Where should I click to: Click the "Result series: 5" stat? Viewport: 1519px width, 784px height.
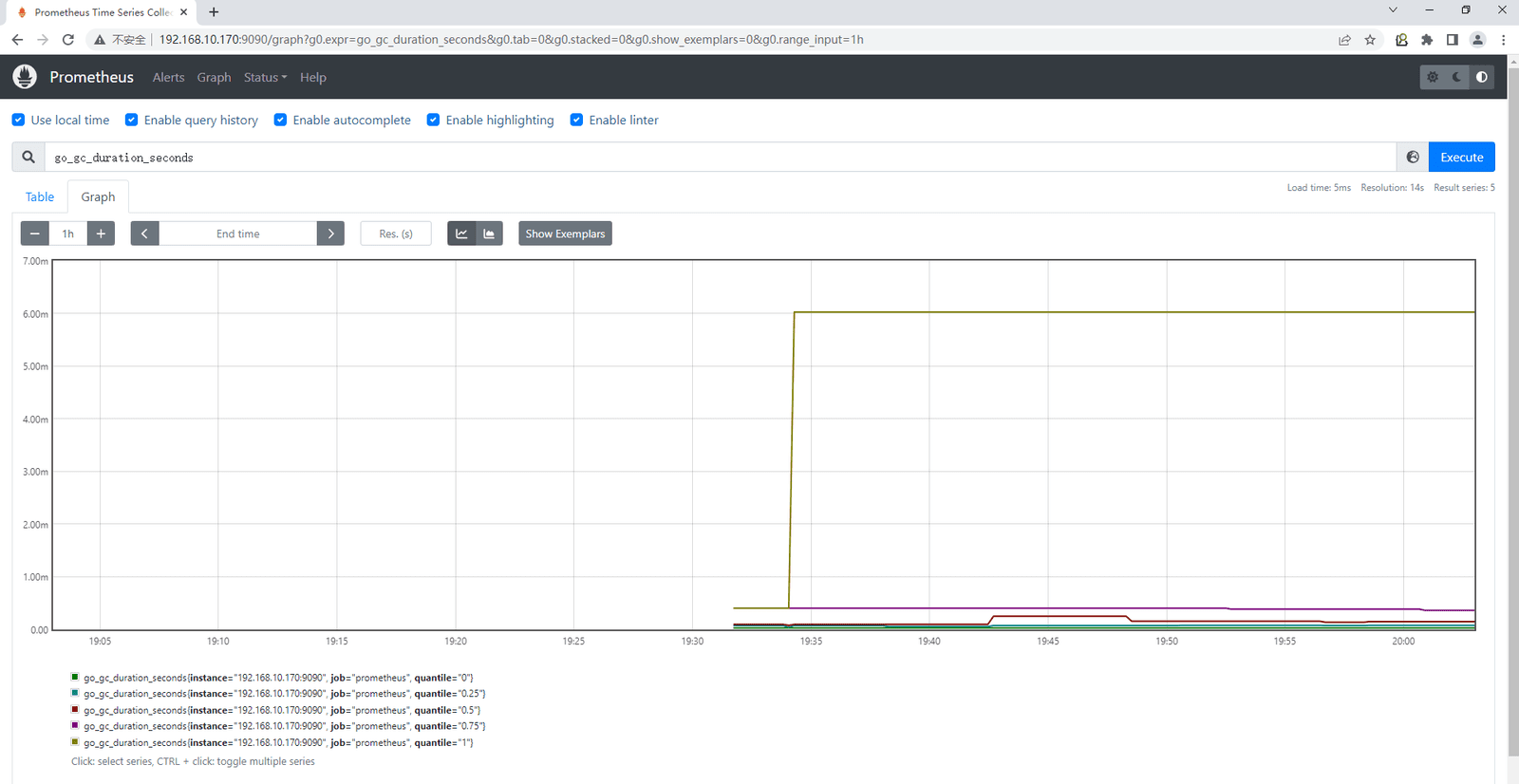click(1464, 188)
